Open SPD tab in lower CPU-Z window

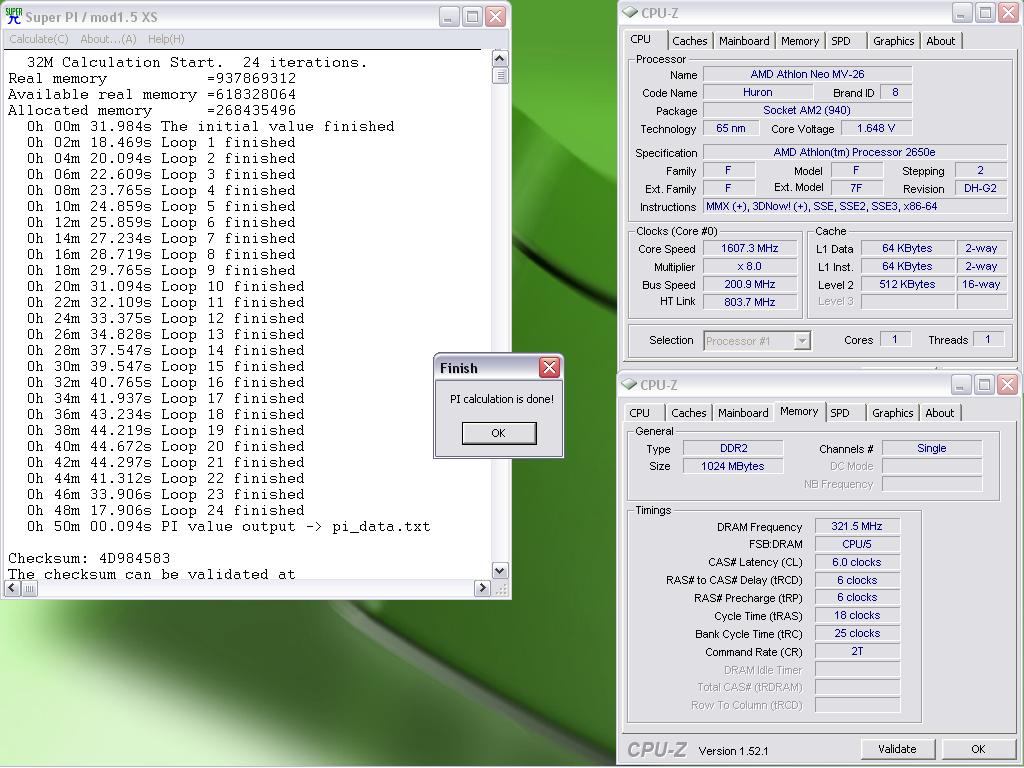coord(840,413)
